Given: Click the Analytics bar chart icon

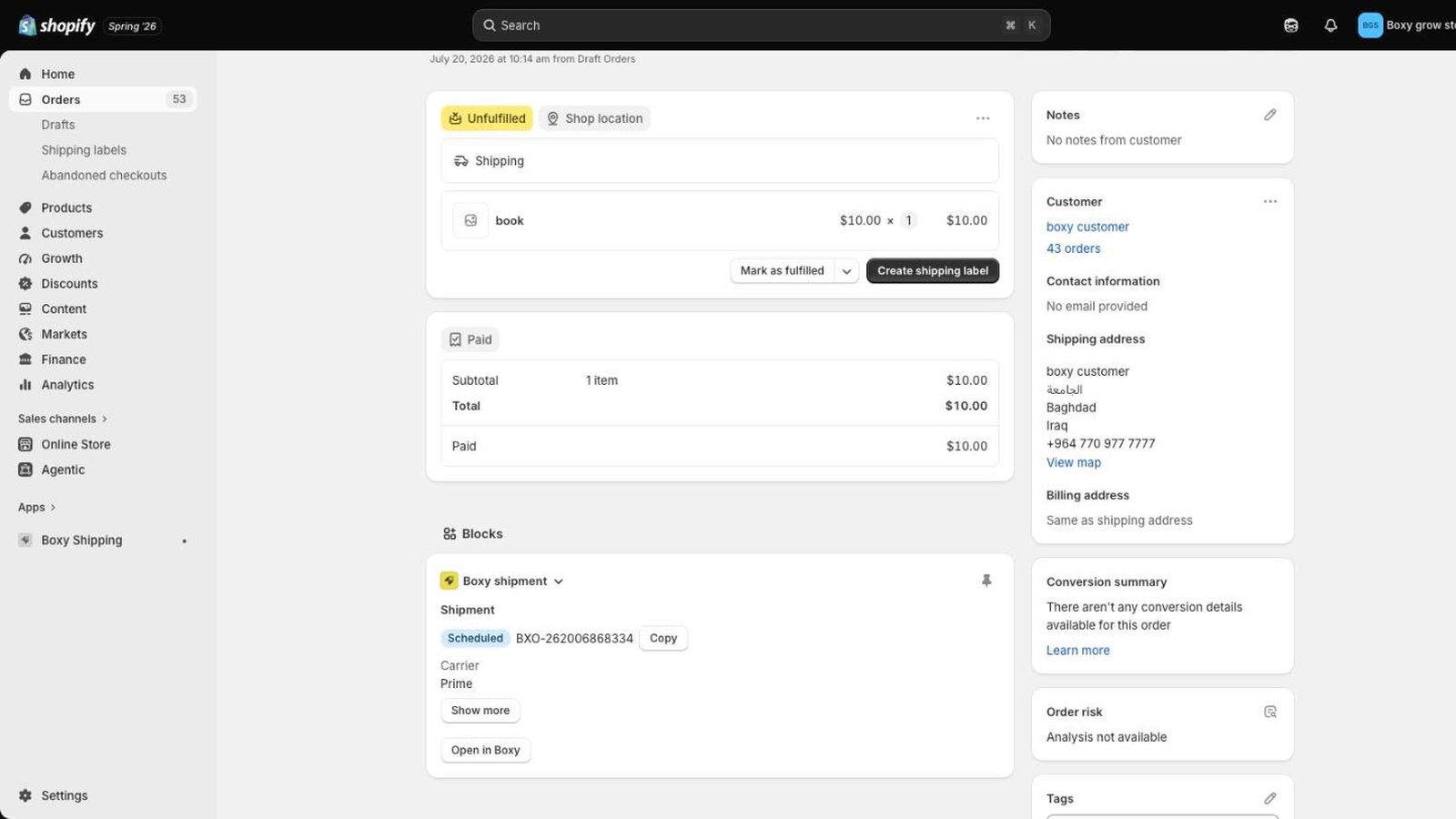Looking at the screenshot, I should coord(25,385).
